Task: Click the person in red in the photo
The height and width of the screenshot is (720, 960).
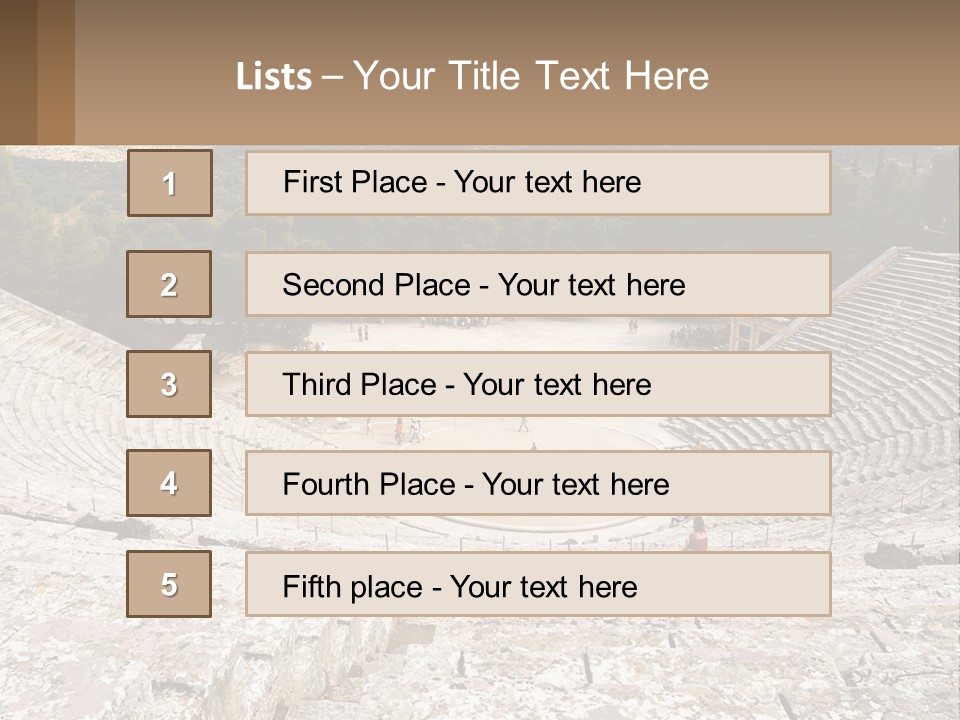Action: [697, 536]
